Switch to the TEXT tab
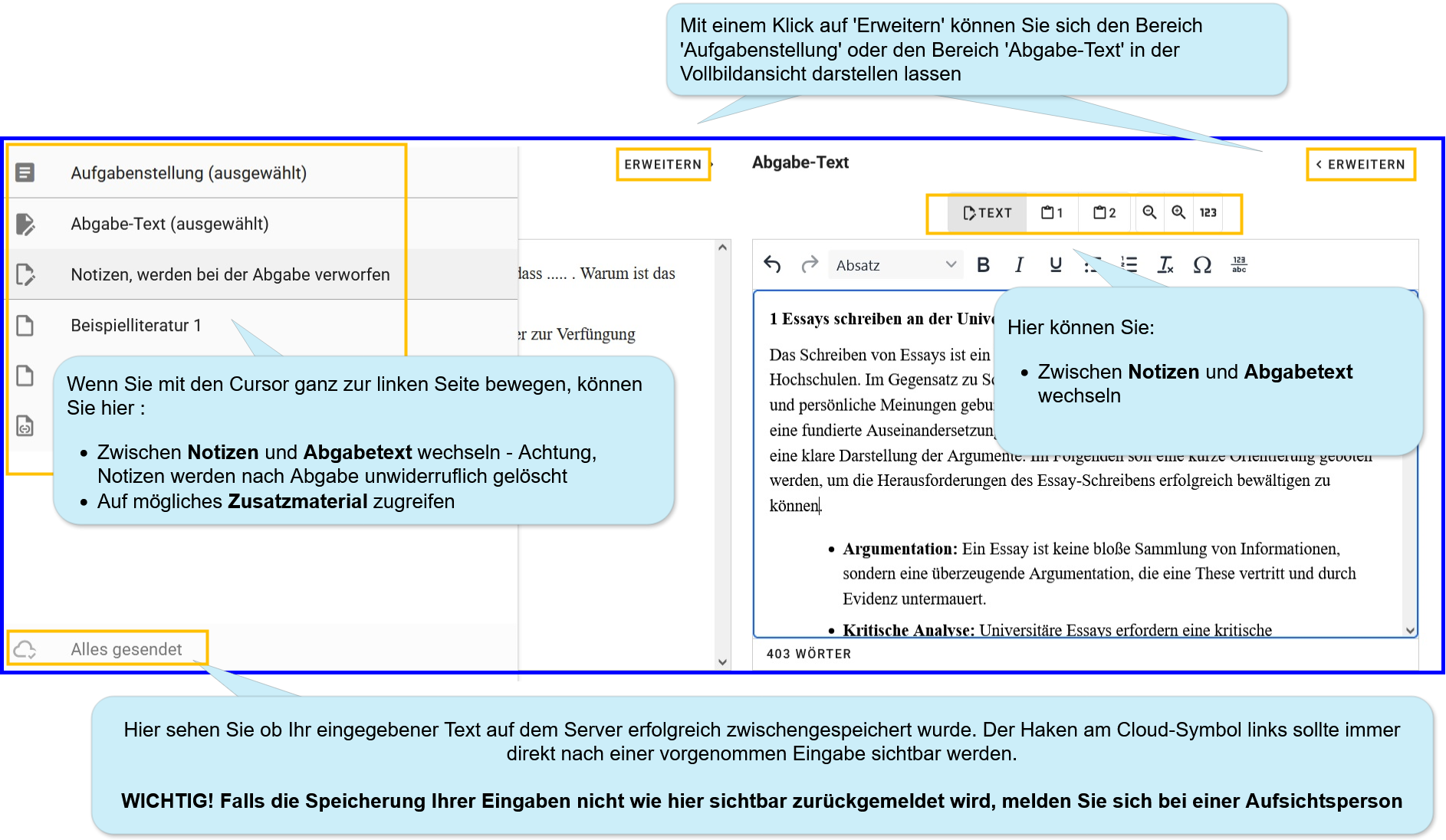 tap(988, 213)
